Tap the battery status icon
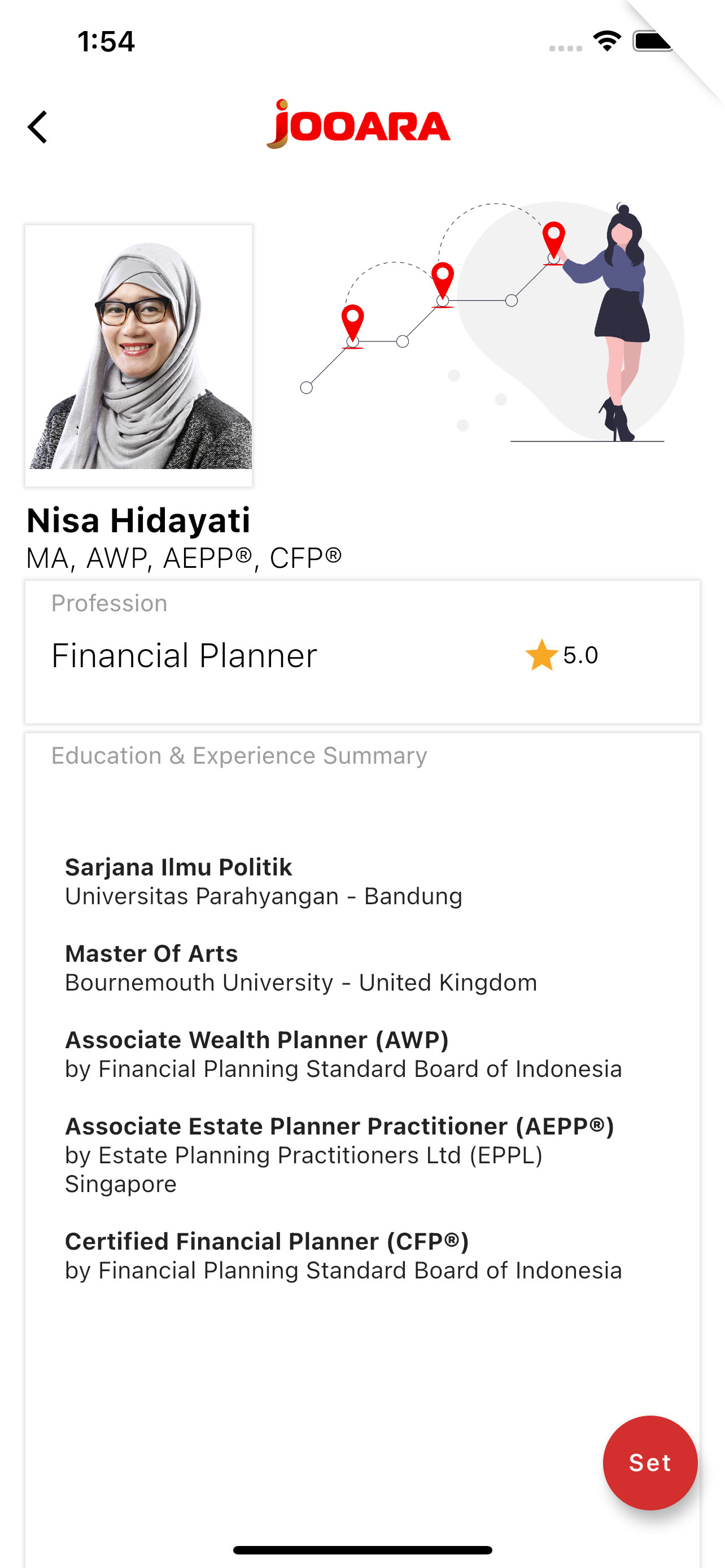The width and height of the screenshot is (725, 1568). click(x=653, y=41)
